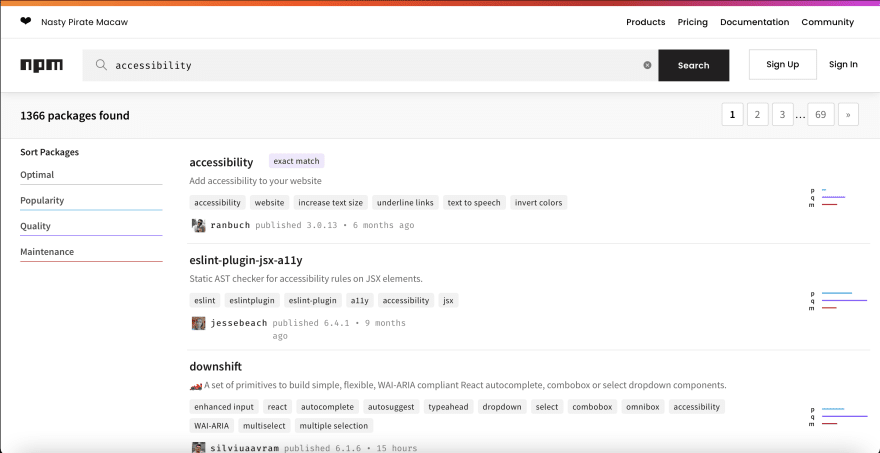Click the 'a11y' keyword tag
This screenshot has width=880, height=453.
point(360,300)
